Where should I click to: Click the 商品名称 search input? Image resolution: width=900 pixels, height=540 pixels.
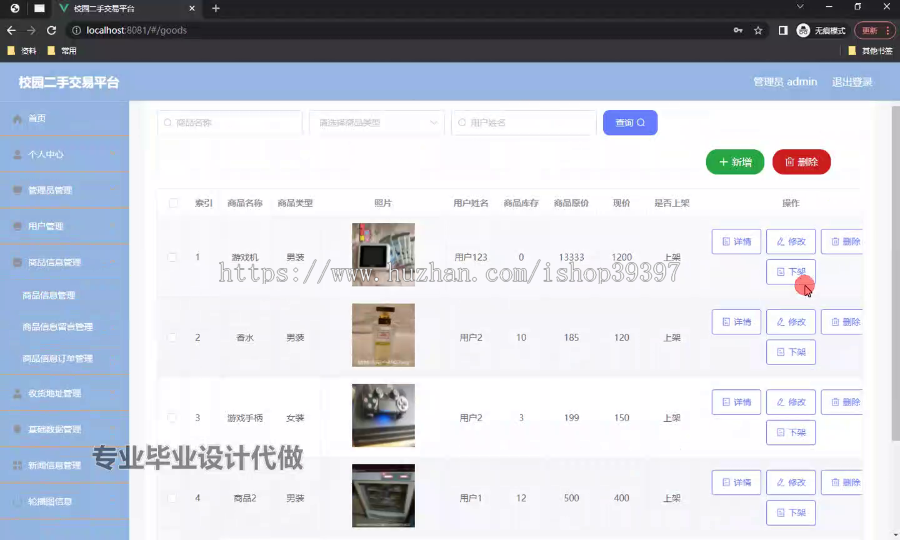[x=230, y=123]
